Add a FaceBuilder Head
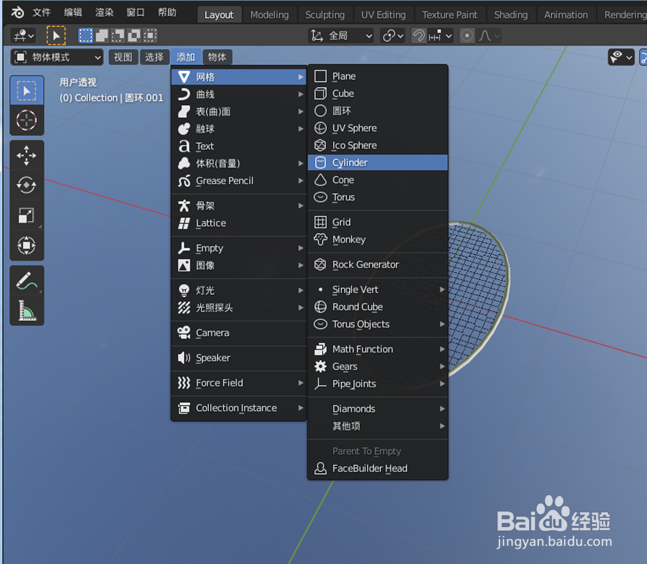Image resolution: width=647 pixels, height=564 pixels. (x=378, y=468)
